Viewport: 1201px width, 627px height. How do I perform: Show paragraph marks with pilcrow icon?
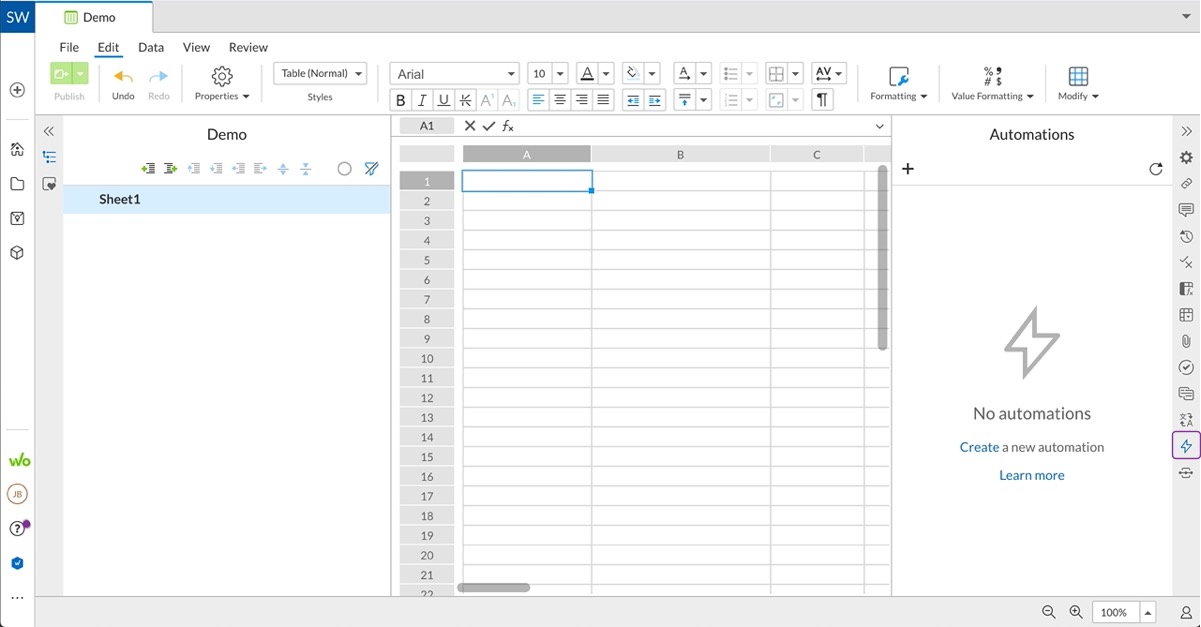[822, 100]
